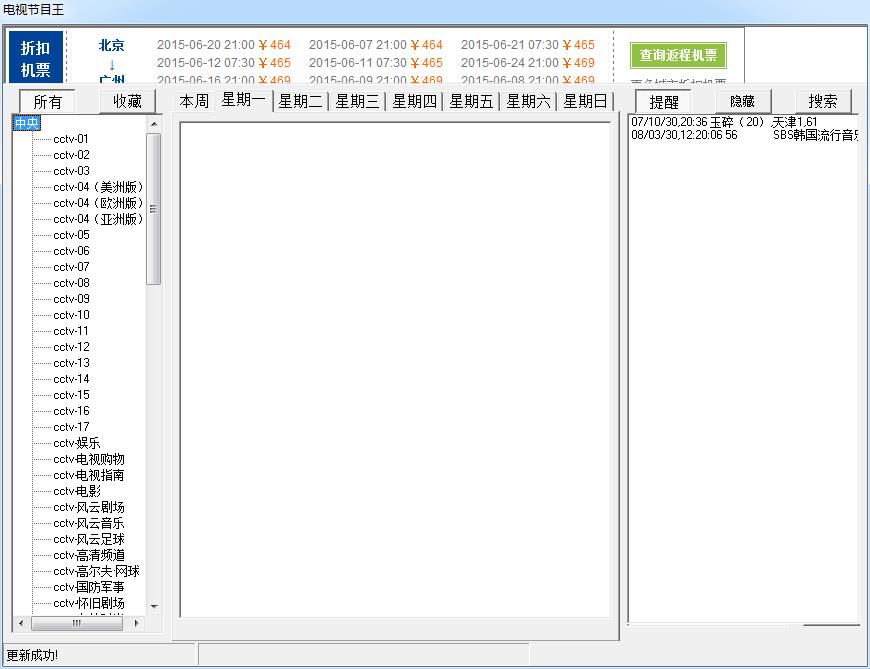Switch to the 所有 channels tab
The image size is (870, 669).
click(x=47, y=102)
